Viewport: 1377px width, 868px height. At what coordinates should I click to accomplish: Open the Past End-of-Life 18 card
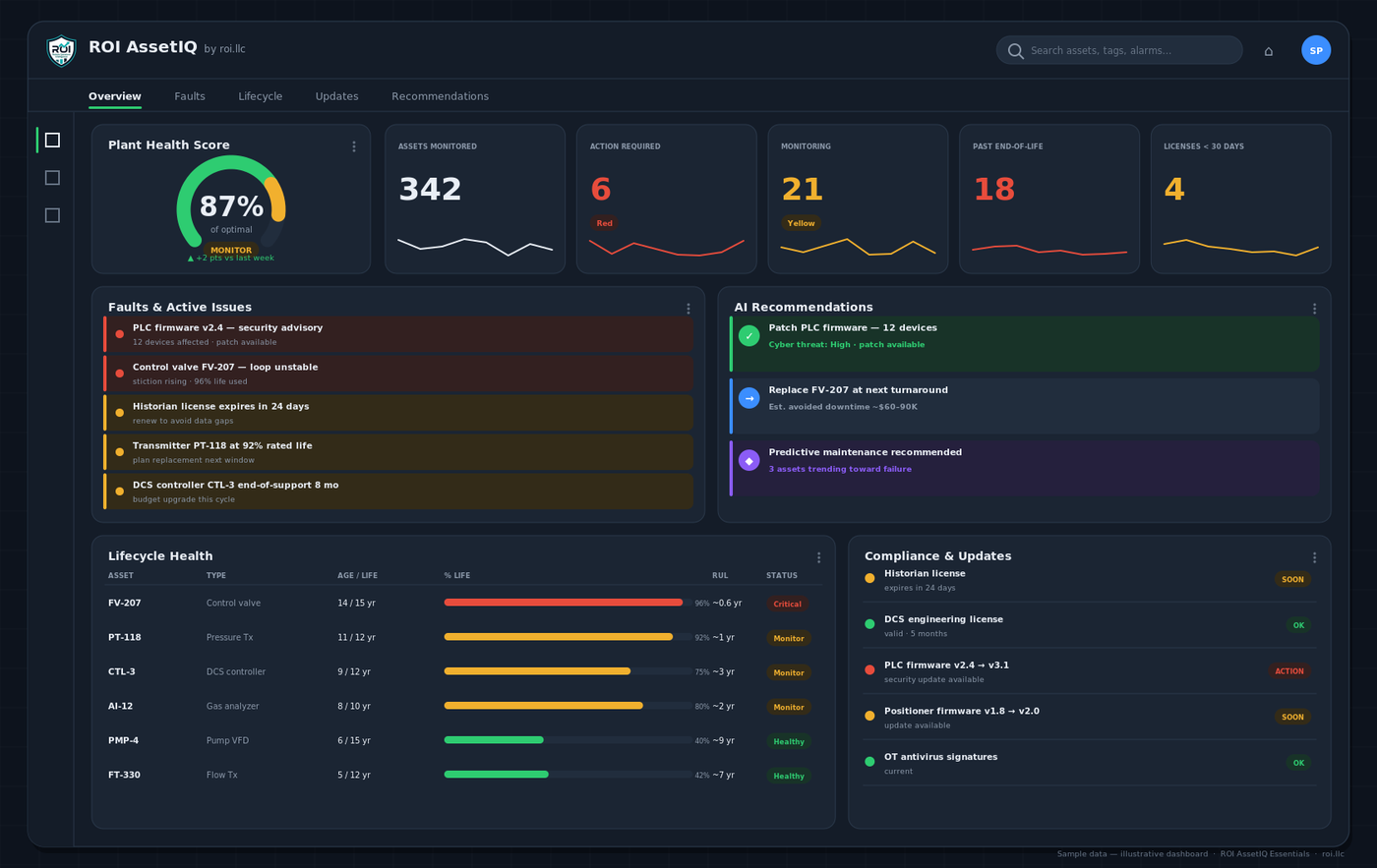coord(1049,199)
